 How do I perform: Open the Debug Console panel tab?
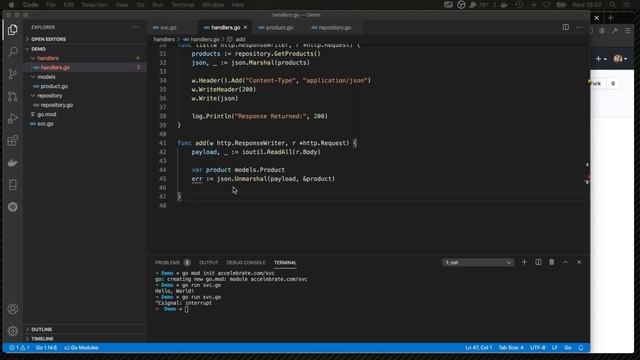pos(246,262)
